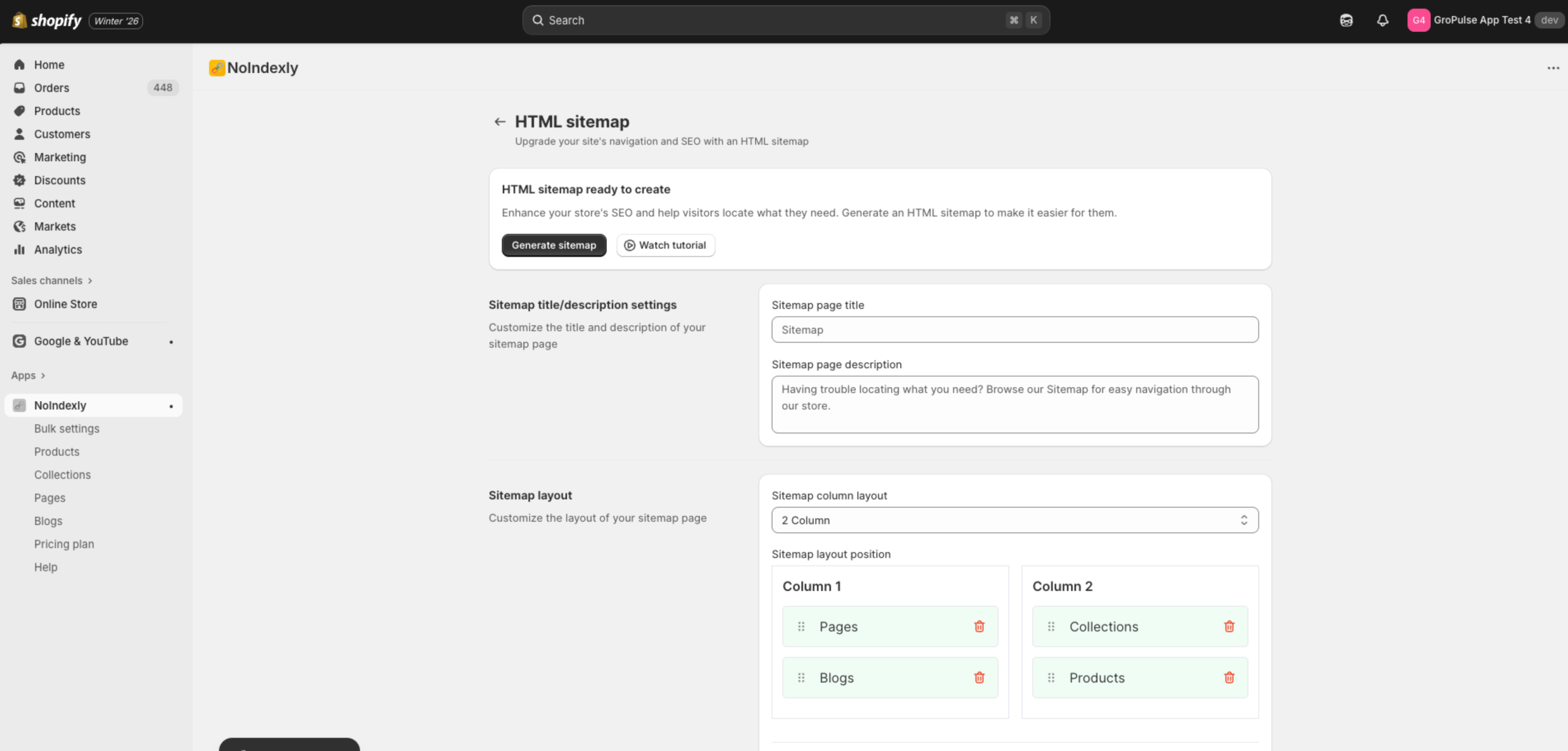This screenshot has height=751, width=1568.
Task: Select the Analytics chart icon
Action: (19, 249)
